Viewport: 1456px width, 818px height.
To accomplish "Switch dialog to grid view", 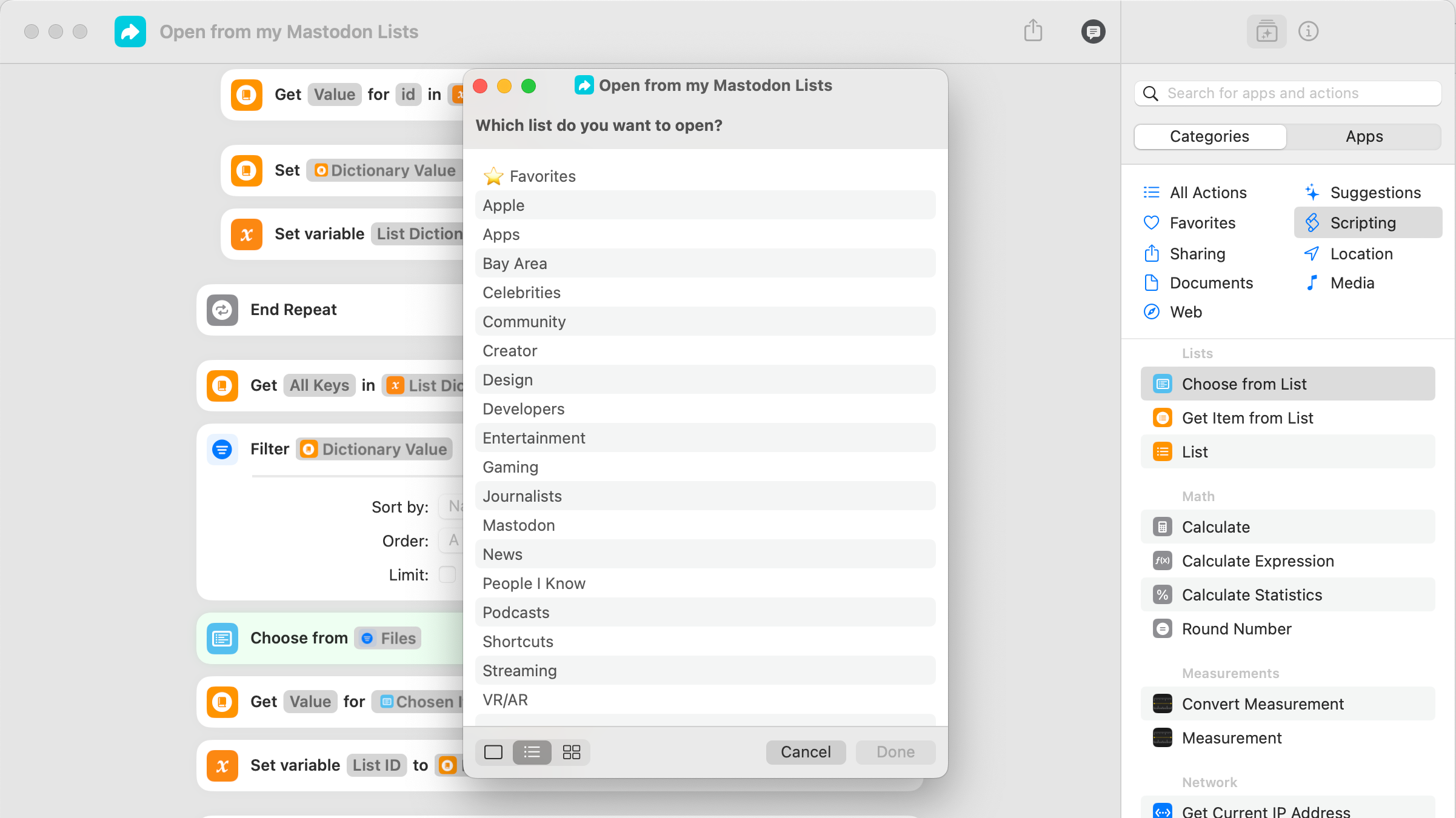I will pyautogui.click(x=571, y=752).
